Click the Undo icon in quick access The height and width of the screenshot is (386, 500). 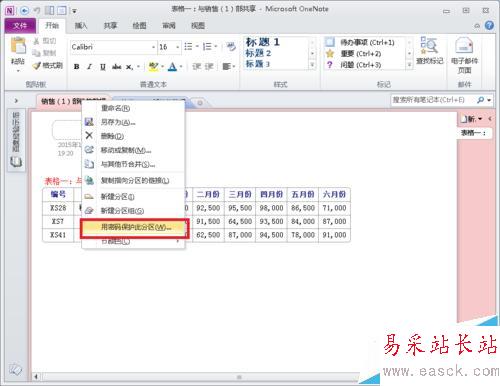(37, 11)
